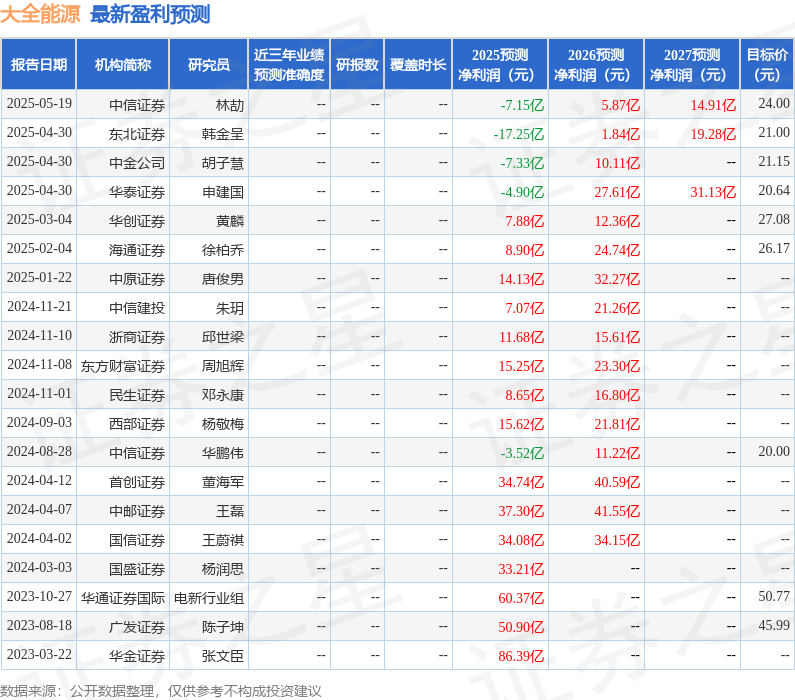Click the 数据来源 footer note
Image resolution: width=795 pixels, height=700 pixels.
pyautogui.click(x=161, y=691)
